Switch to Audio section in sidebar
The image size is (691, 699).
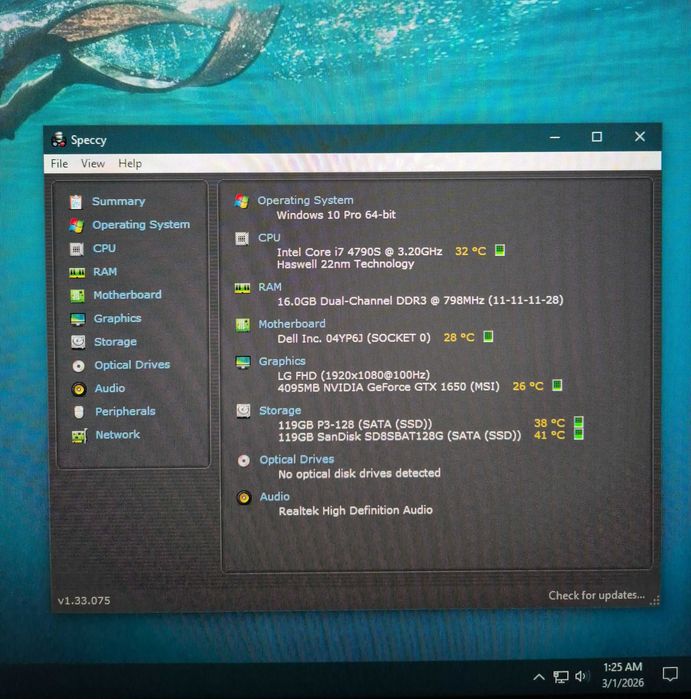point(110,388)
